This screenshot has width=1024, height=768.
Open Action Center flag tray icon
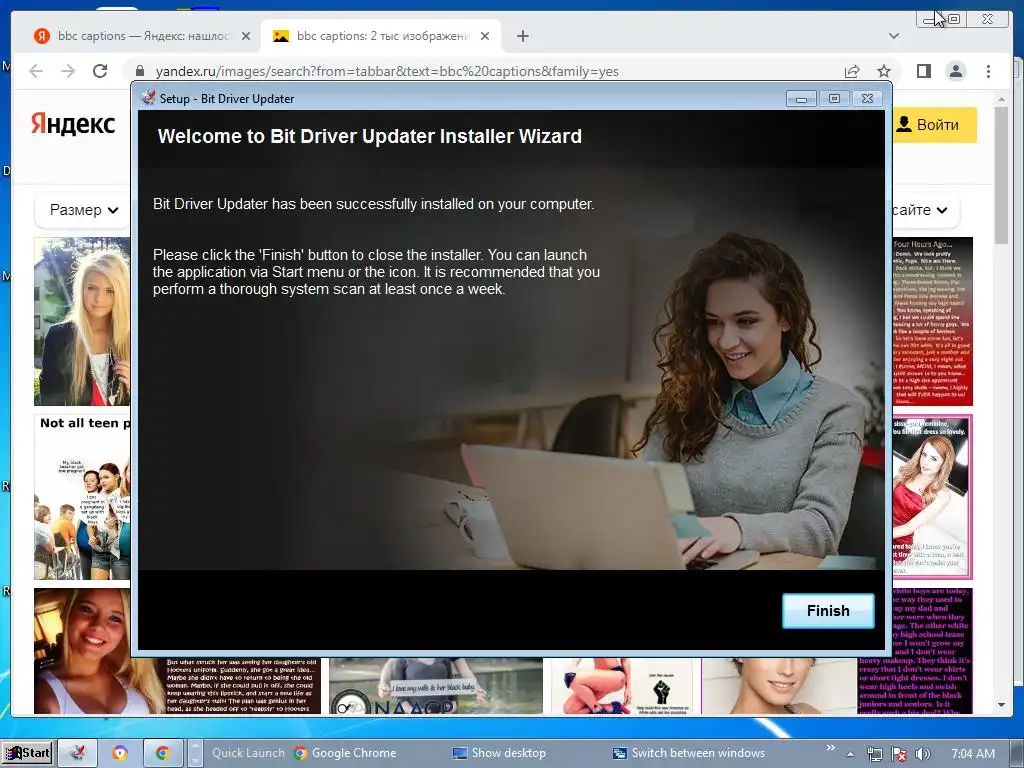point(899,754)
